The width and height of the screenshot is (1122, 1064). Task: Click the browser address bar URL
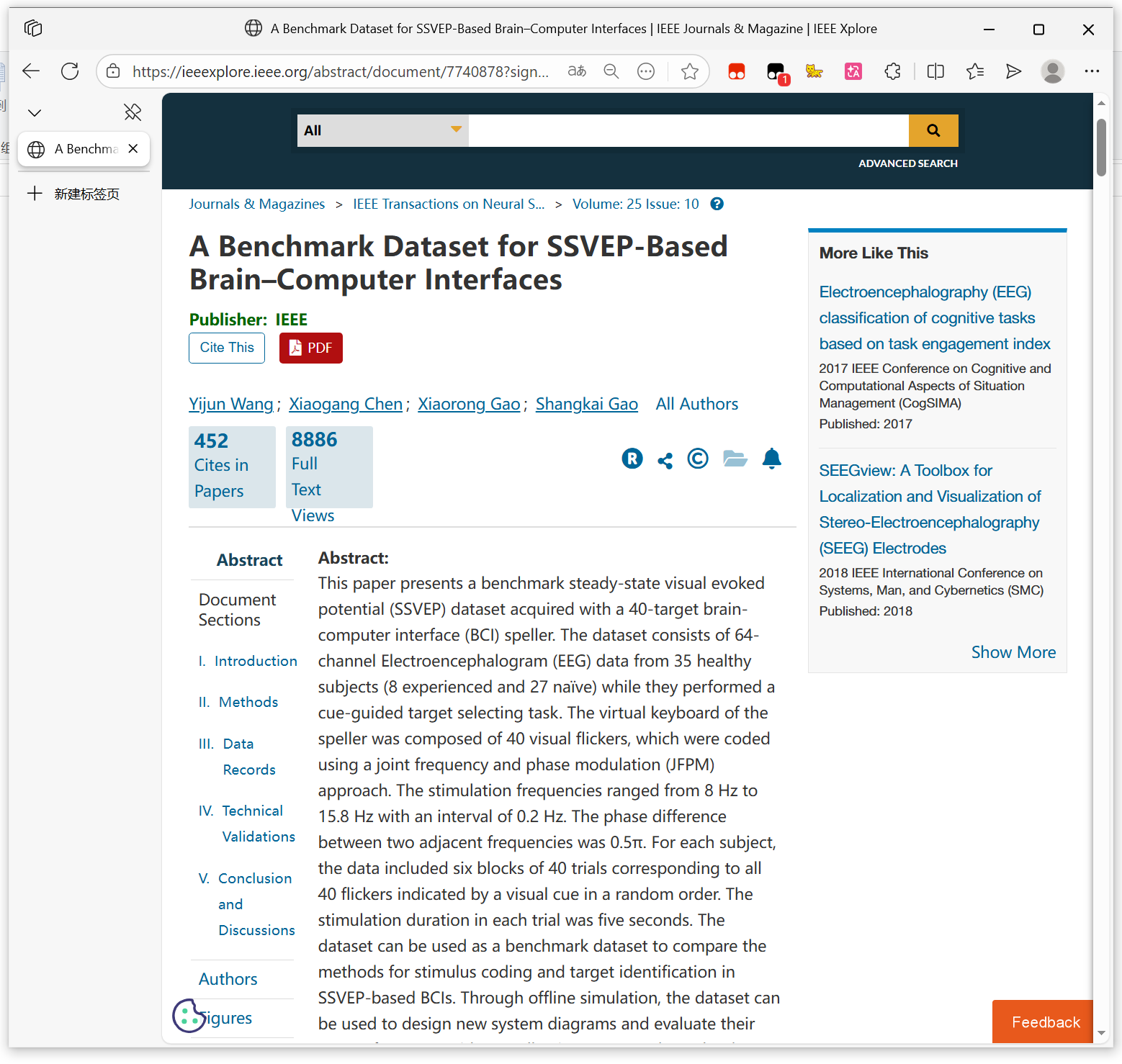pyautogui.click(x=341, y=71)
